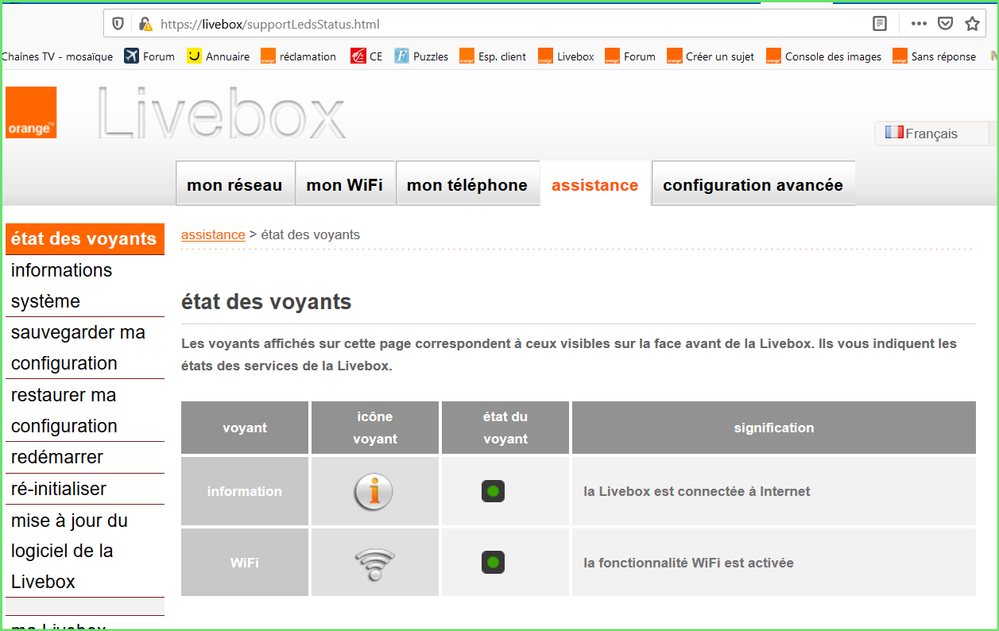This screenshot has width=999, height=631.
Task: Open the Console des images bookmark
Action: tap(824, 56)
